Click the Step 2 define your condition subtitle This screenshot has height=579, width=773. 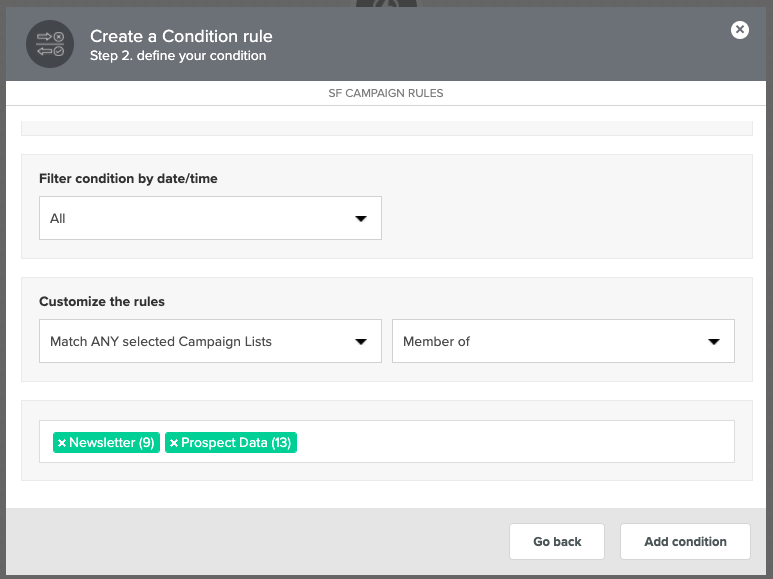(178, 56)
